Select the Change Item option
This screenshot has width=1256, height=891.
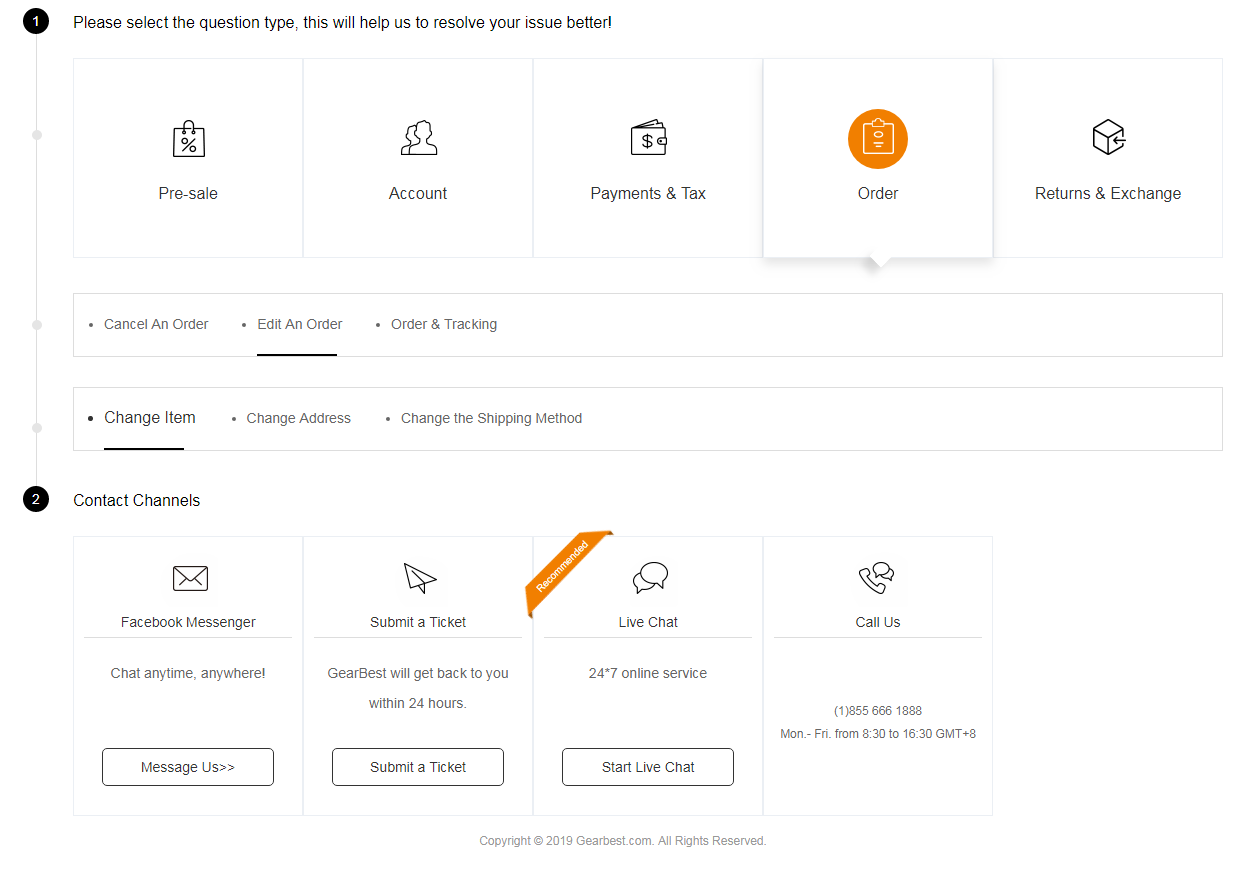coord(149,418)
